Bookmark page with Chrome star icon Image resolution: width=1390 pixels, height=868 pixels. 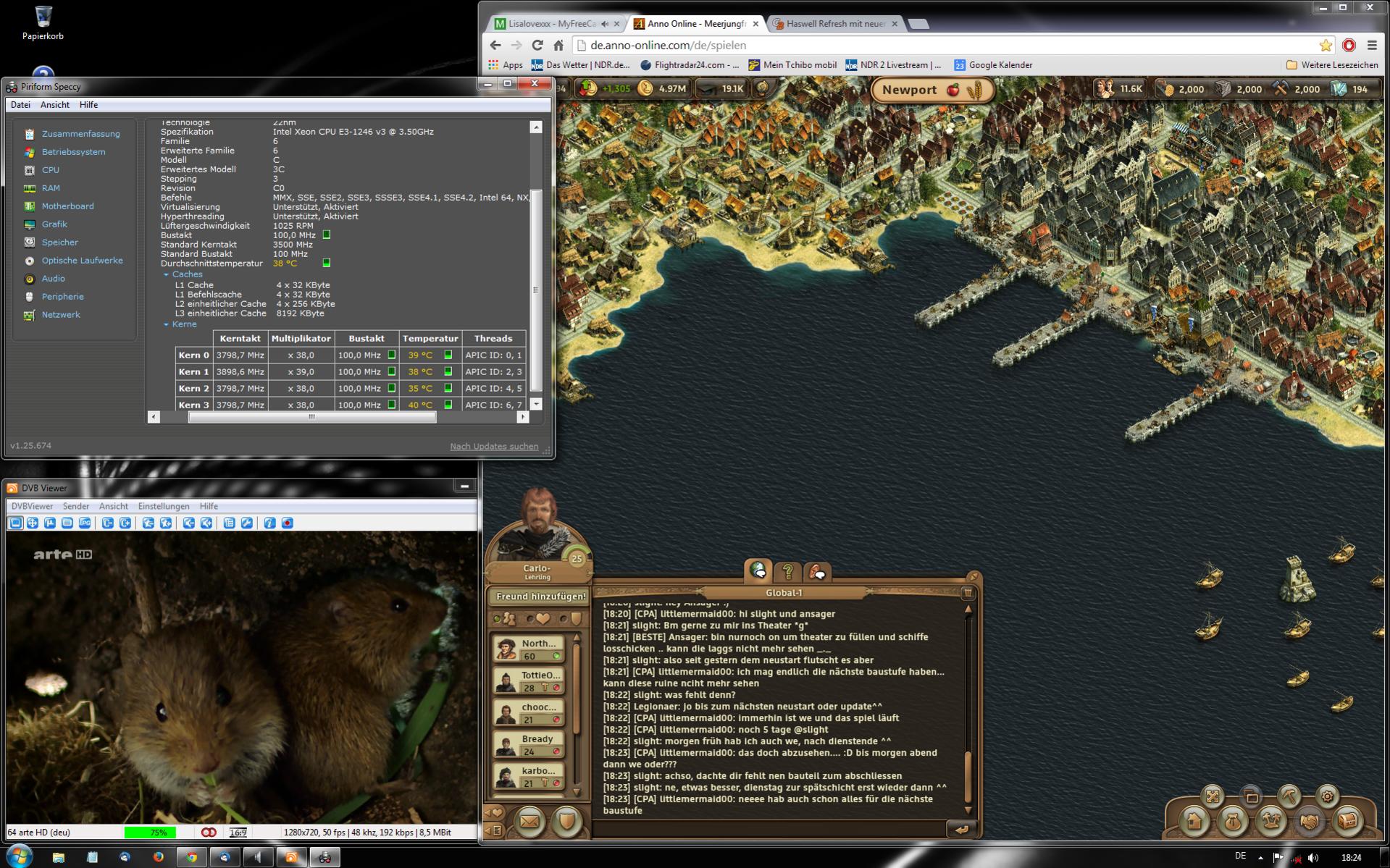click(1326, 45)
